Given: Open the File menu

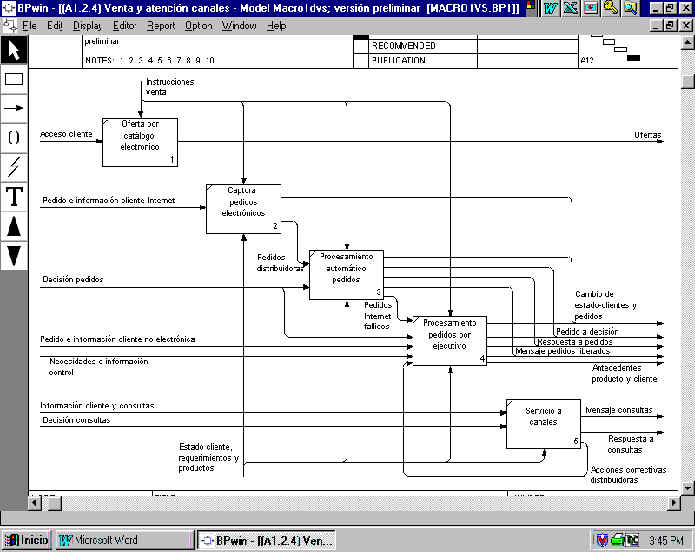Looking at the screenshot, I should tap(29, 26).
